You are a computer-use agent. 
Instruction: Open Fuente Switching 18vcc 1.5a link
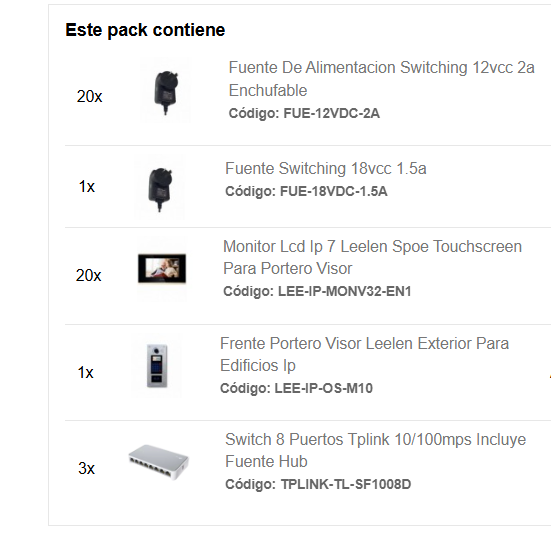coord(326,168)
